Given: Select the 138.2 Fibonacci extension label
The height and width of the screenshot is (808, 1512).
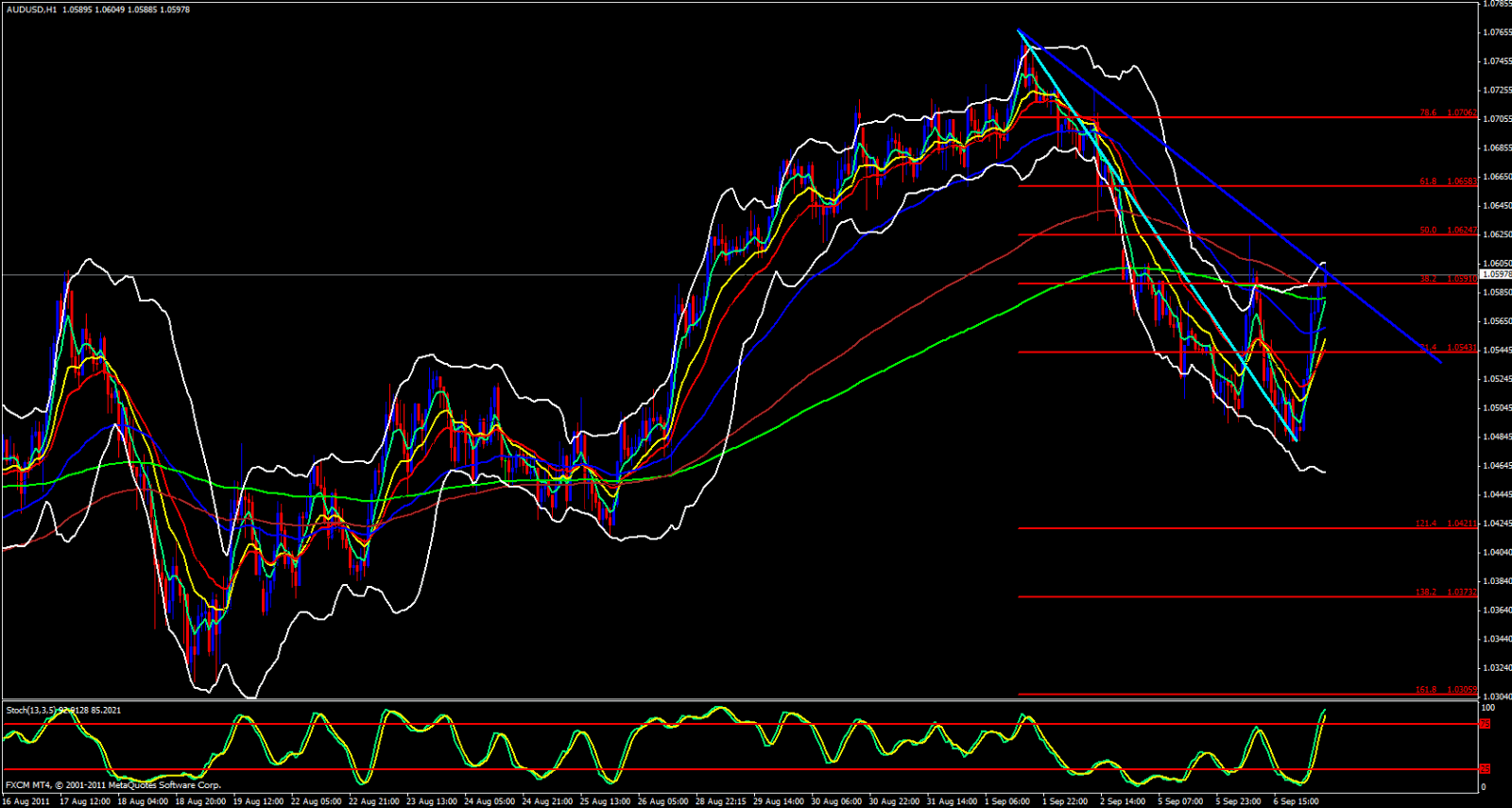Looking at the screenshot, I should tap(1425, 593).
